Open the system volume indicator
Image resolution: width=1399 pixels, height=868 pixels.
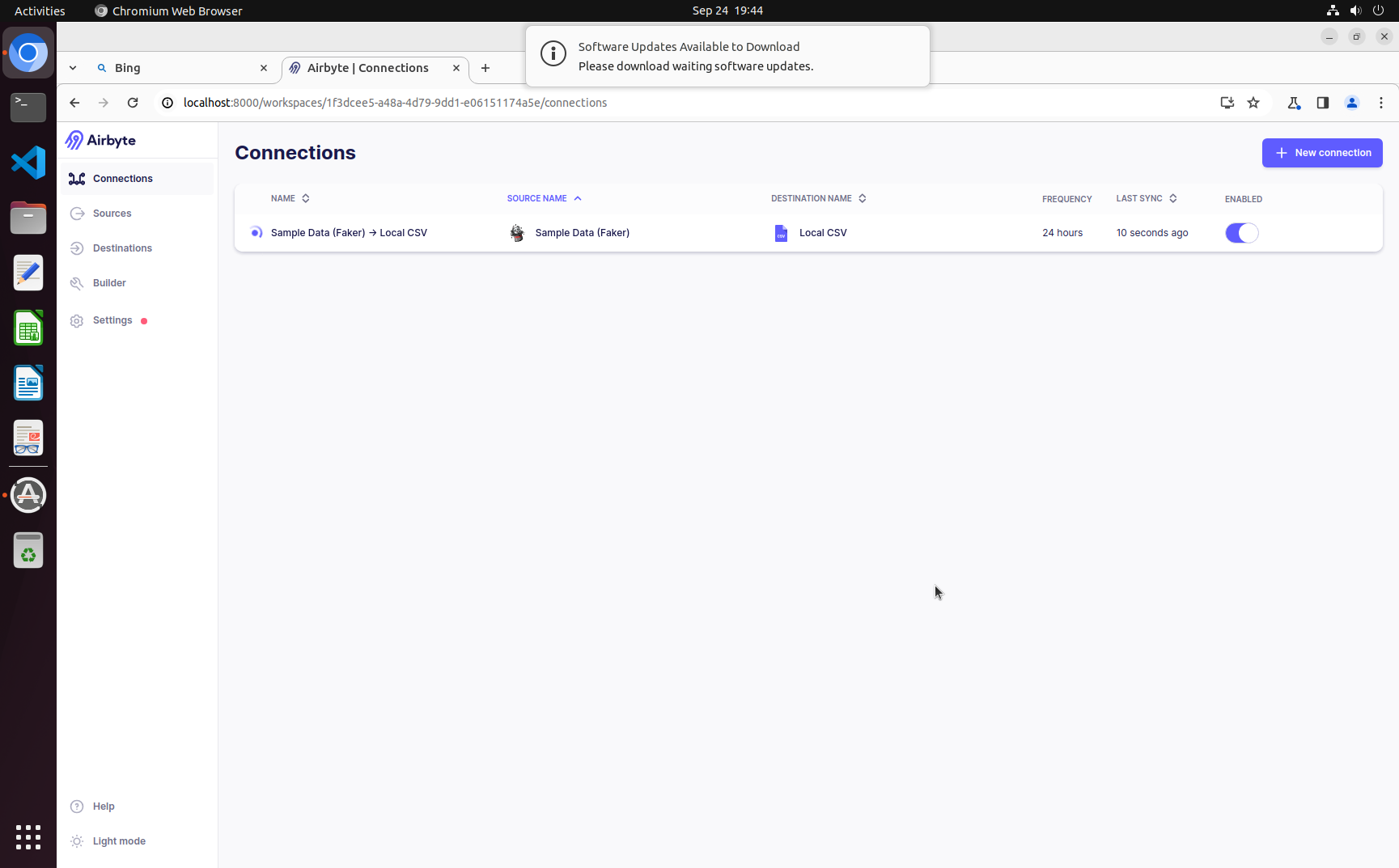pyautogui.click(x=1356, y=11)
